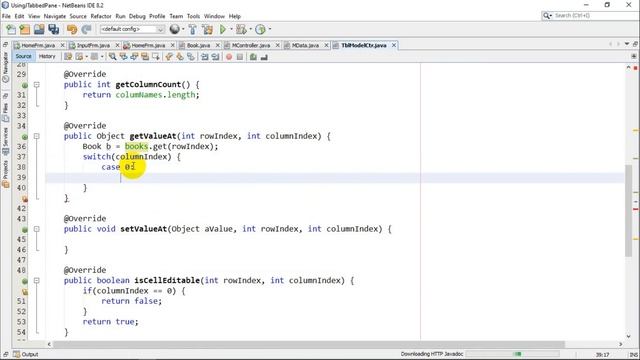Open the Output window button

click(26, 354)
